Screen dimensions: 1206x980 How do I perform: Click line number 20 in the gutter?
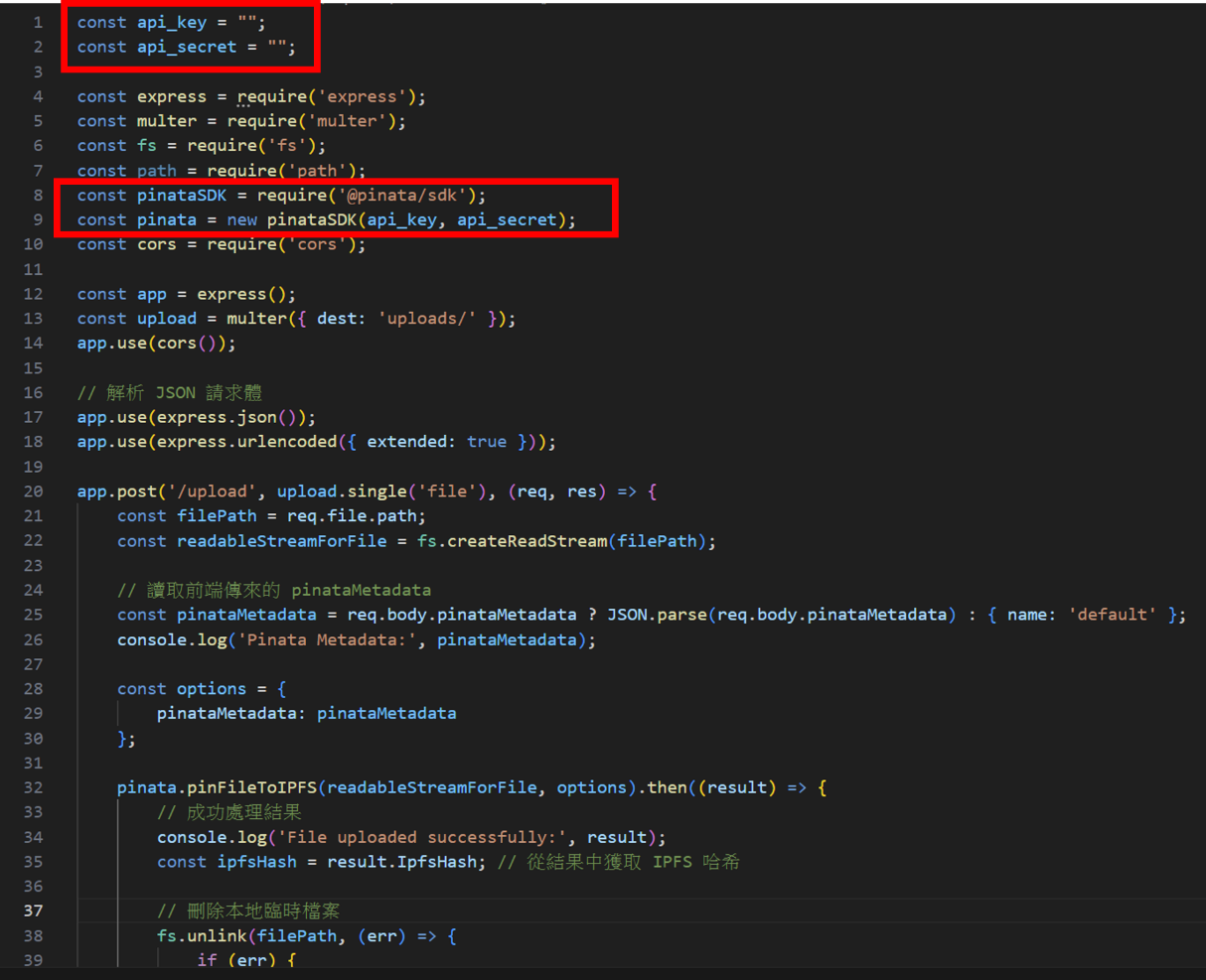[34, 491]
